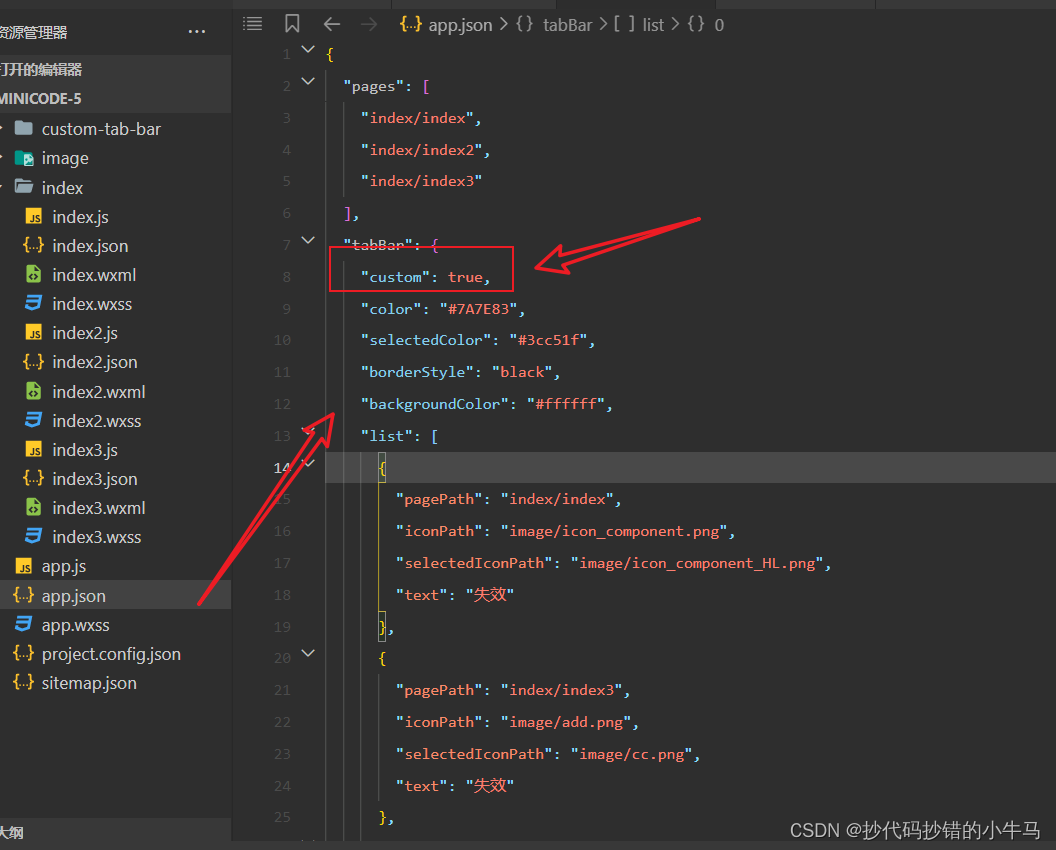Click the wxml icon beside index.wxml
1056x850 pixels.
(x=34, y=274)
